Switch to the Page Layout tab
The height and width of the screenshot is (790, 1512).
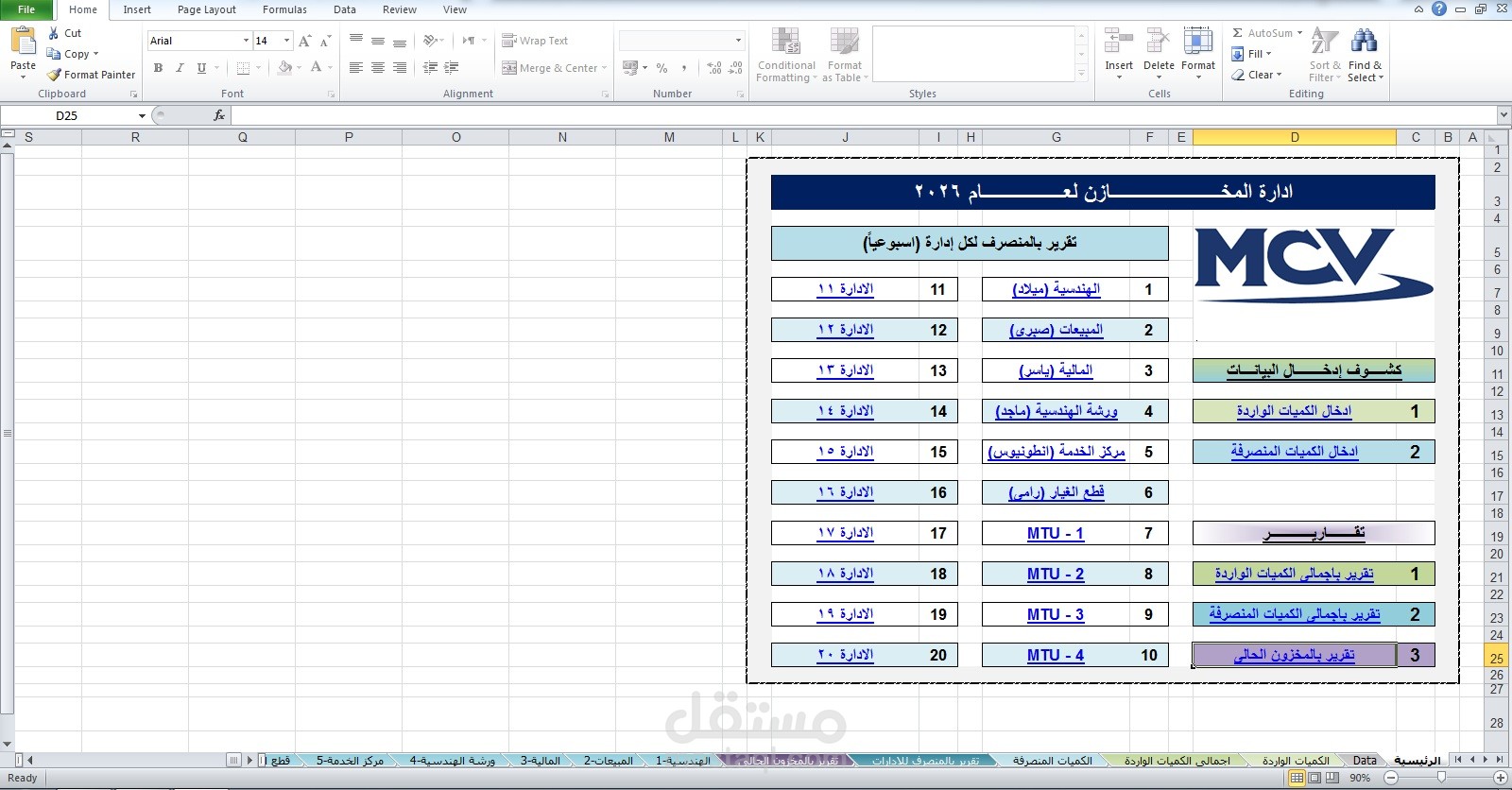[x=207, y=9]
